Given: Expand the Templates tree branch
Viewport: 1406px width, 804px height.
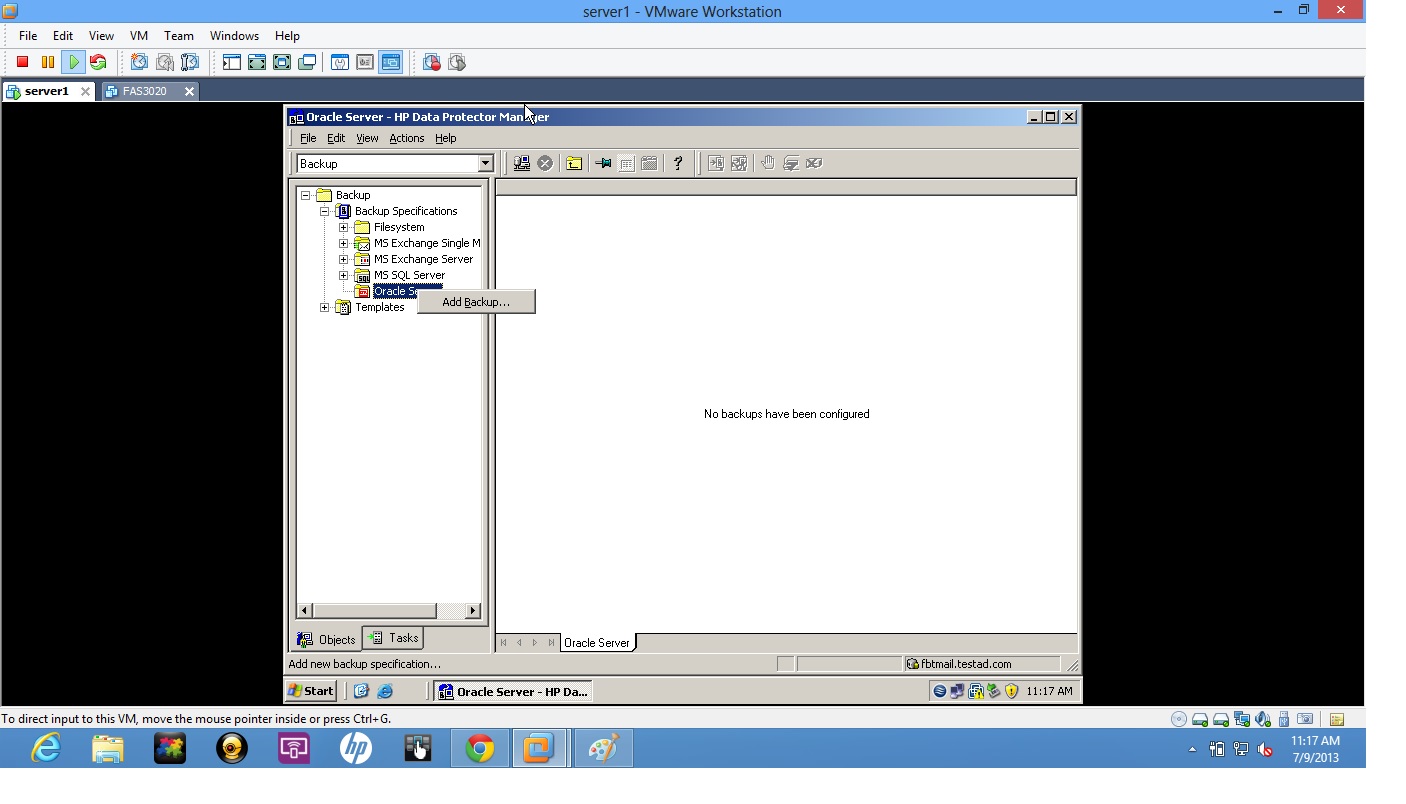Looking at the screenshot, I should (x=324, y=307).
